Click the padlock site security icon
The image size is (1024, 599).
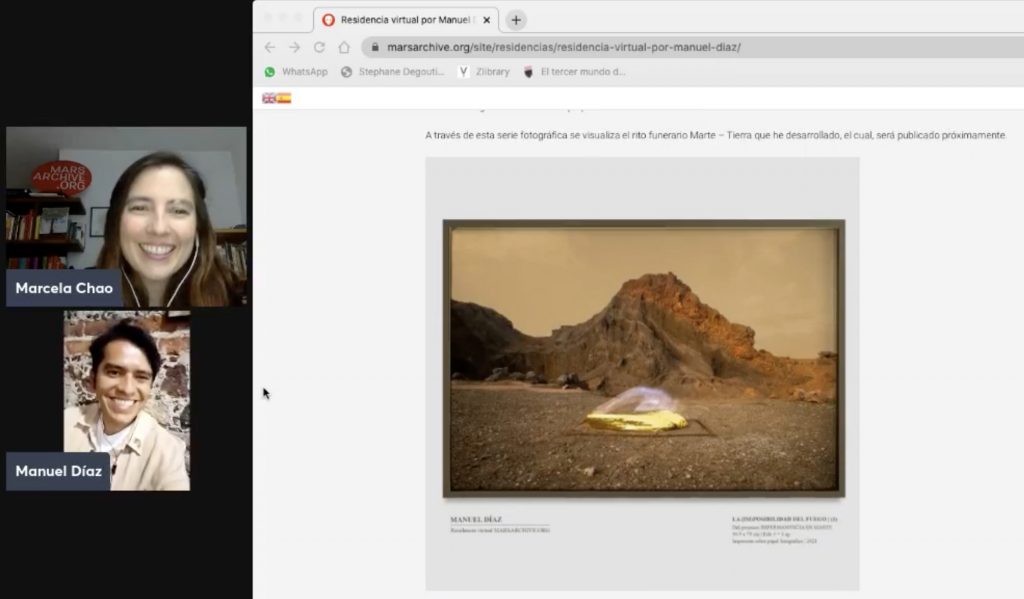(x=375, y=47)
